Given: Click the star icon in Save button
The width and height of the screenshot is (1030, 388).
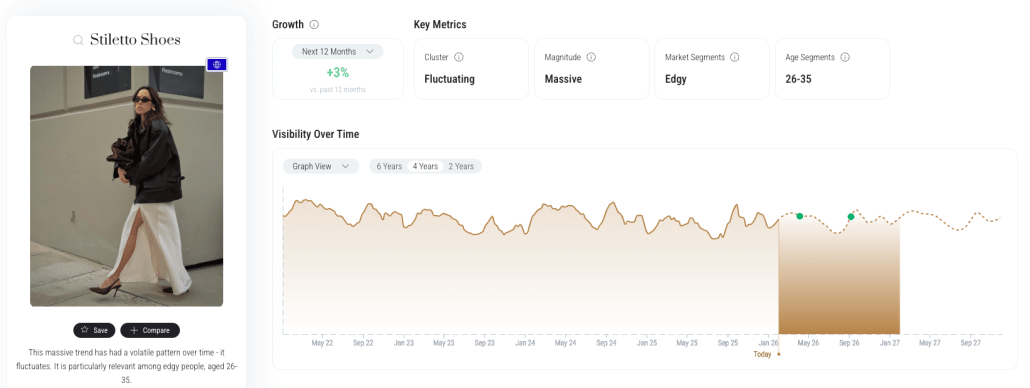Looking at the screenshot, I should [x=84, y=330].
